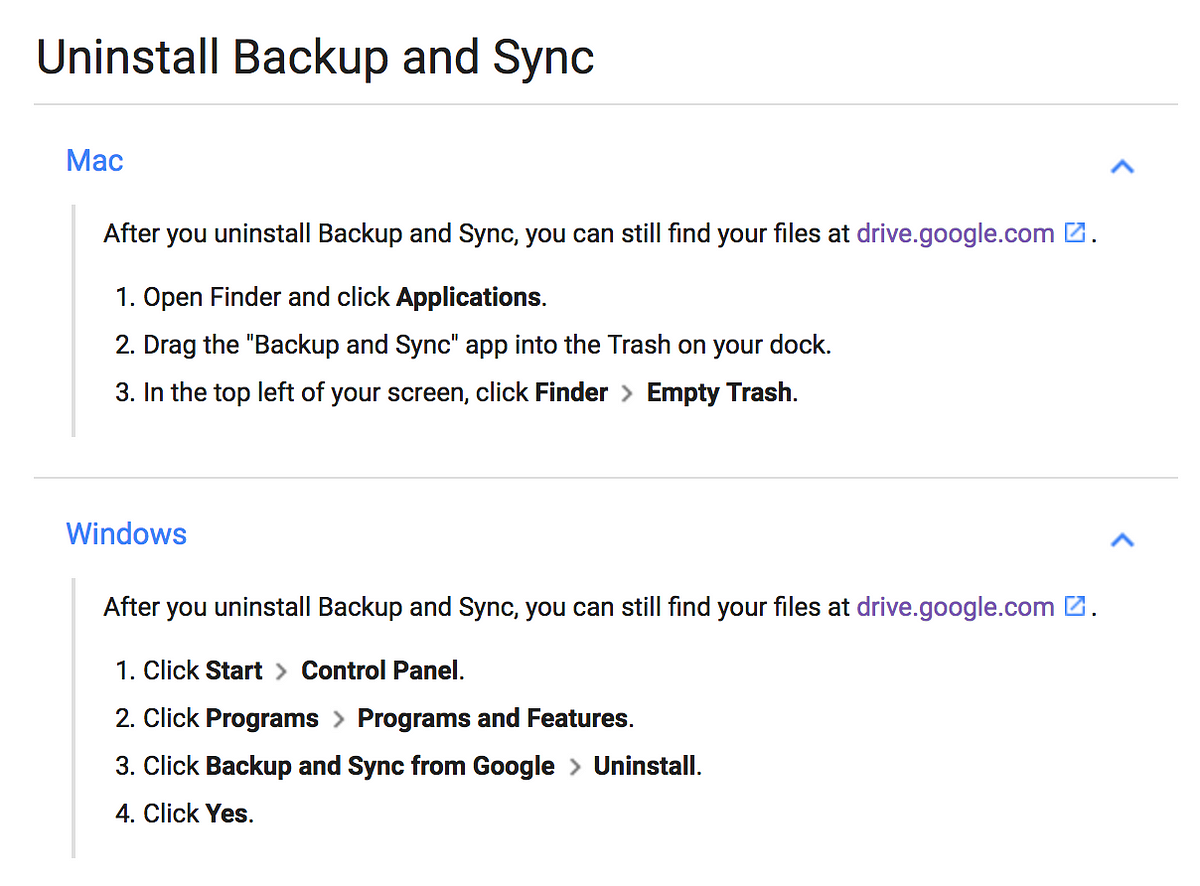This screenshot has width=1200, height=886.
Task: Click the arrow between Finder and Empty Trash
Action: (627, 394)
